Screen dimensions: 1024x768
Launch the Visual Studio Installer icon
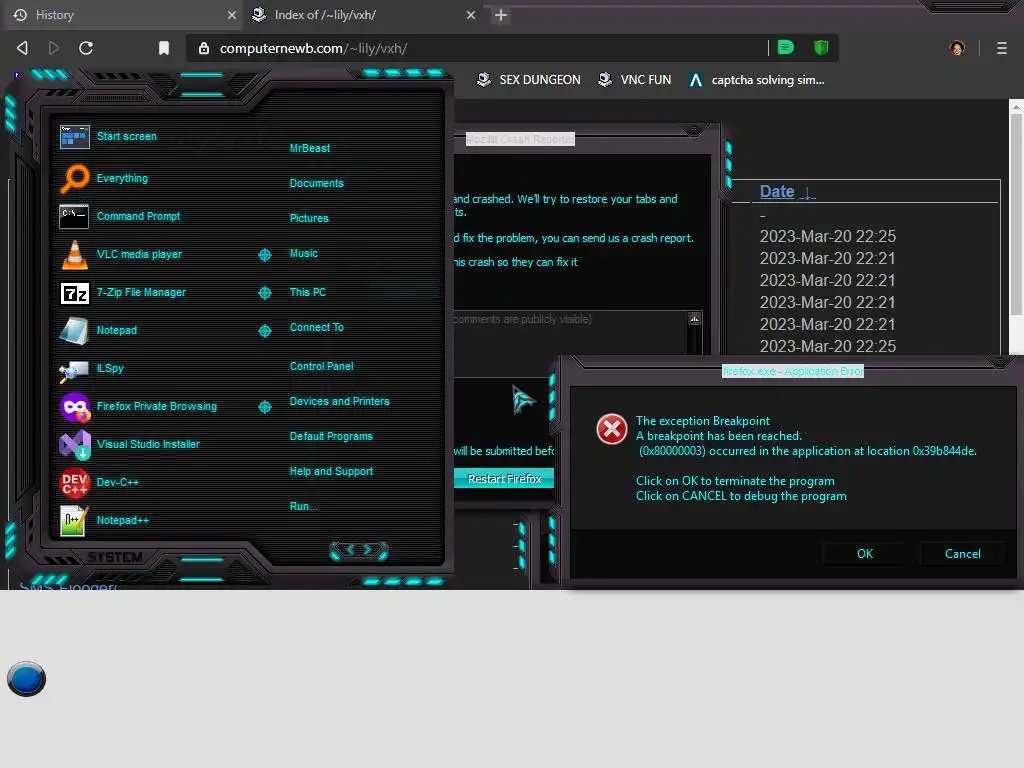(x=75, y=445)
